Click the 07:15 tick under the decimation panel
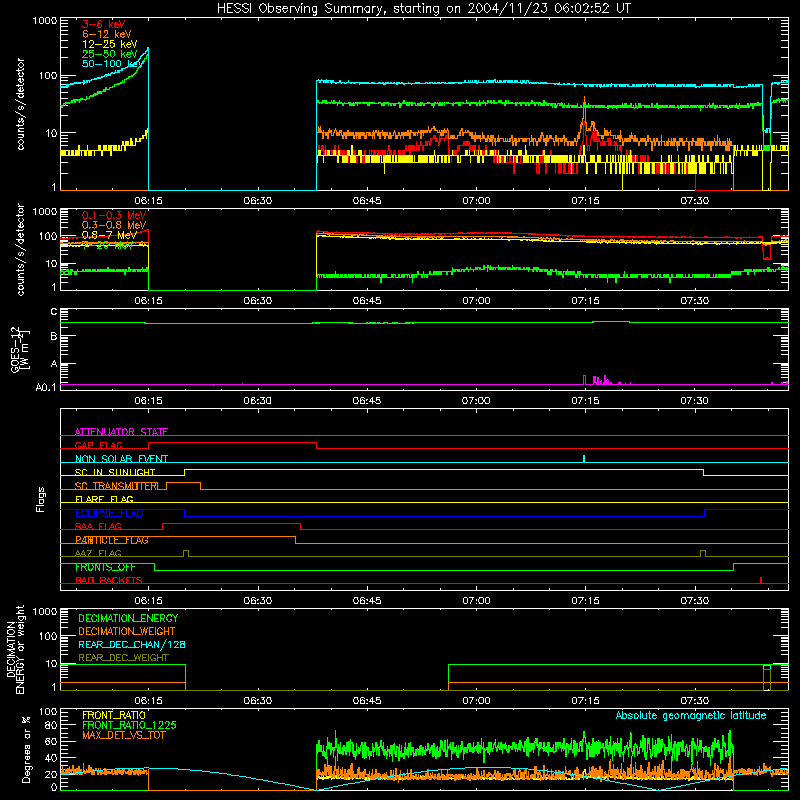This screenshot has height=800, width=800. click(585, 701)
